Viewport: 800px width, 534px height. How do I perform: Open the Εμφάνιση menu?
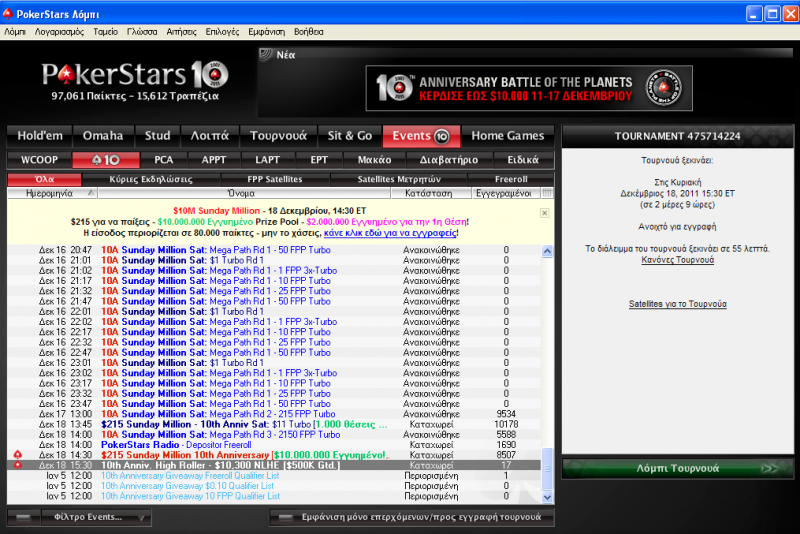[266, 32]
